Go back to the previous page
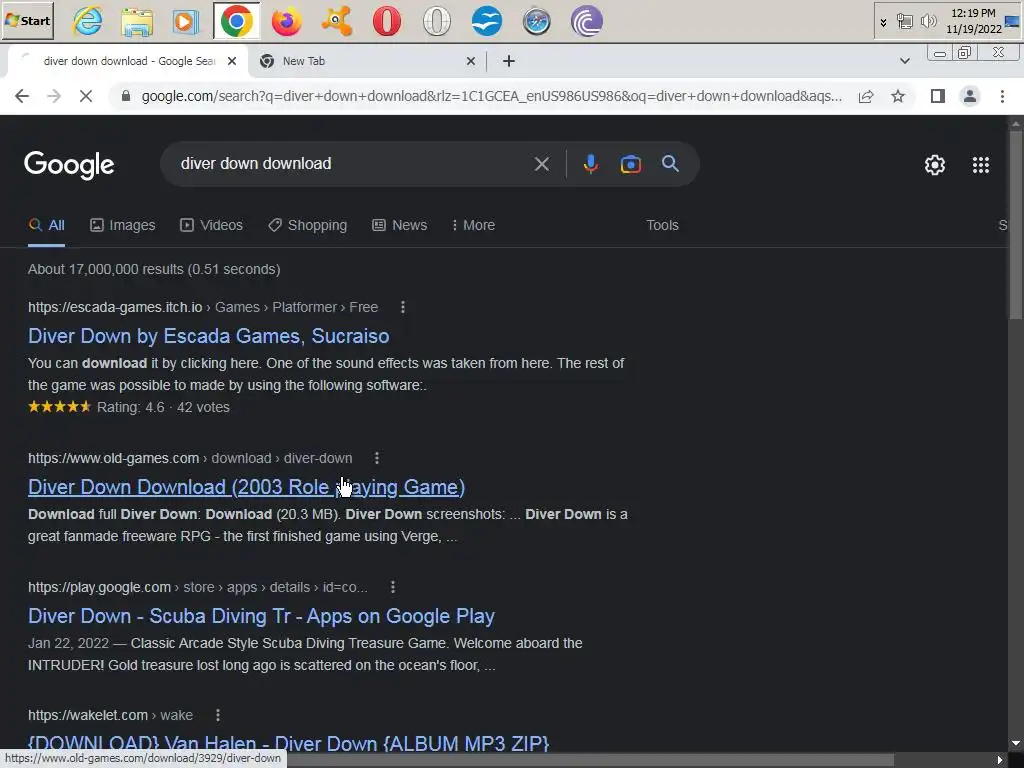The height and width of the screenshot is (768, 1024). [x=22, y=96]
